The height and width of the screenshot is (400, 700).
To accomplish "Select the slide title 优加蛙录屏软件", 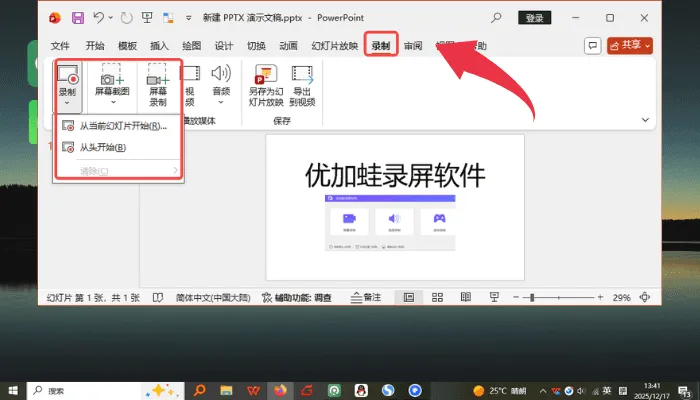I will click(x=395, y=175).
